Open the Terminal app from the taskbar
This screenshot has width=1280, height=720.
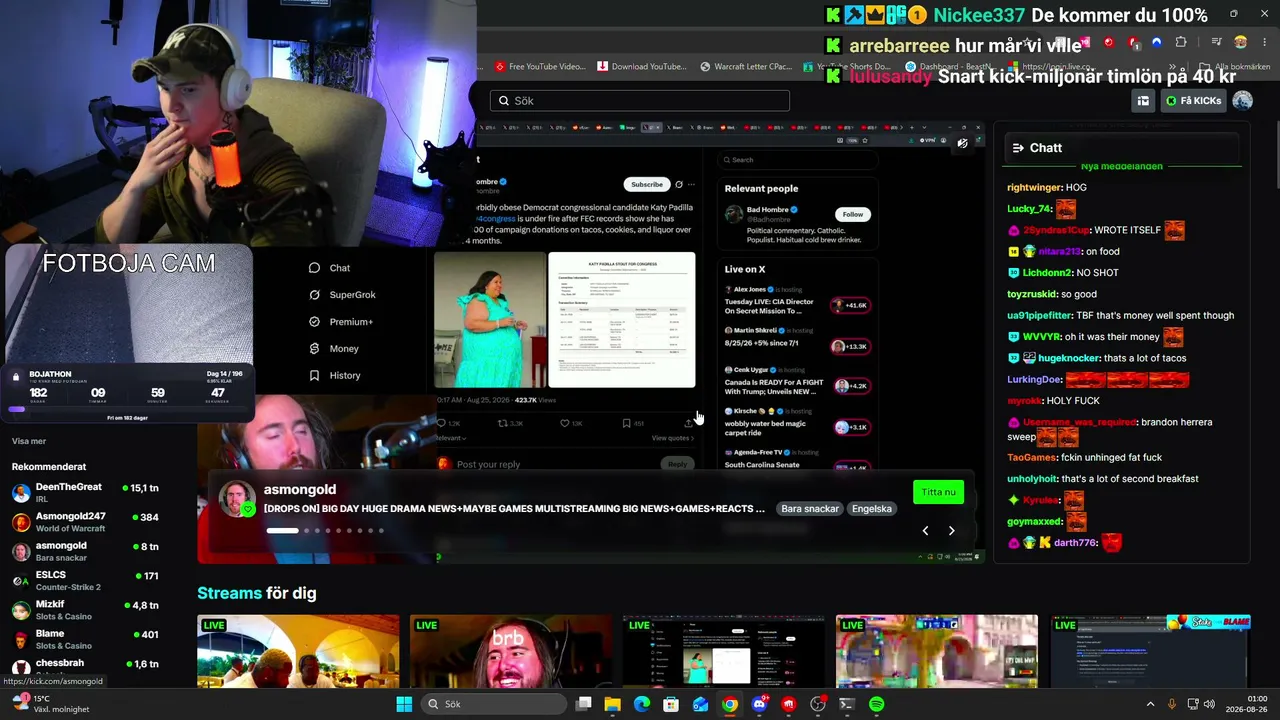point(847,704)
